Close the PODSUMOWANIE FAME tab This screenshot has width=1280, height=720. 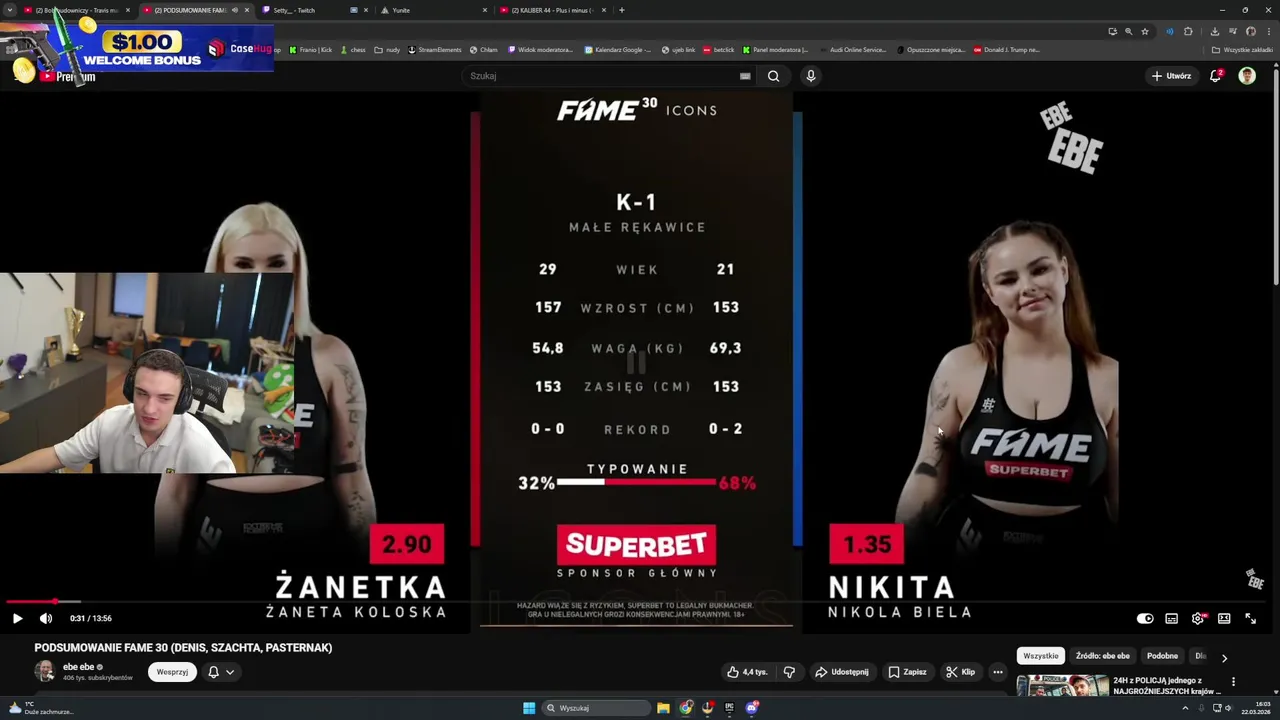[x=247, y=10]
